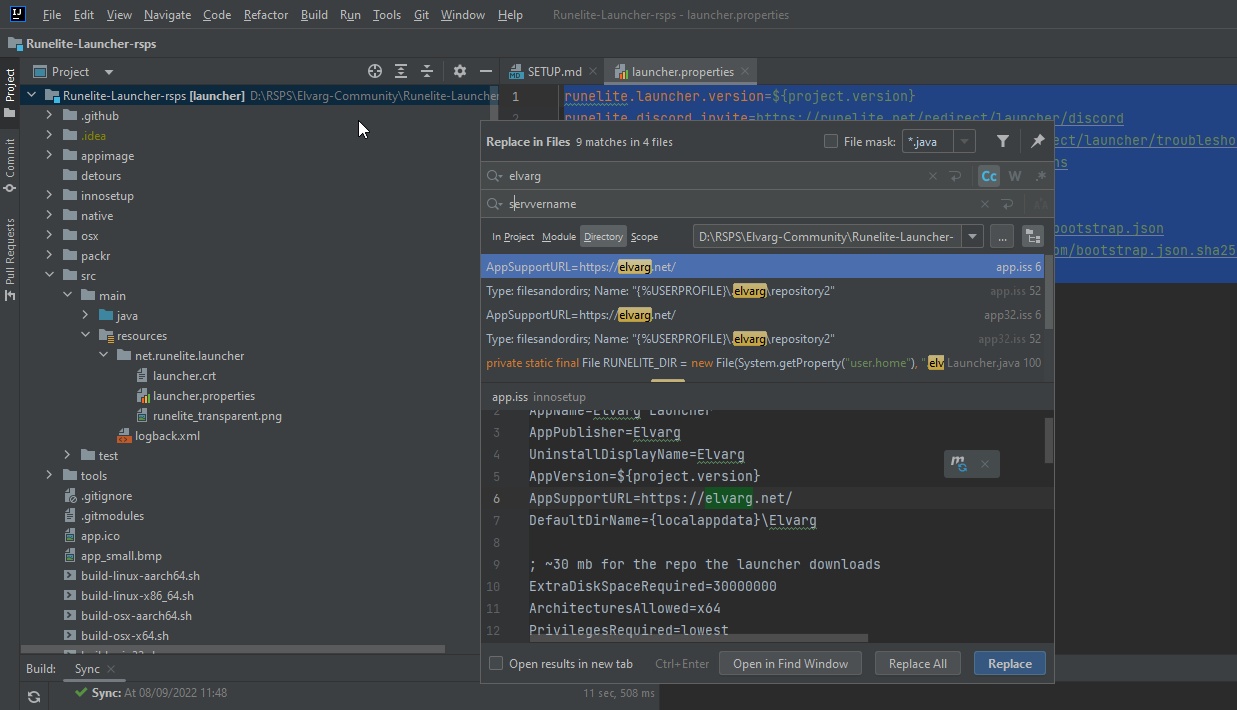Select 'Module' search scope
1237x710 pixels.
(559, 237)
